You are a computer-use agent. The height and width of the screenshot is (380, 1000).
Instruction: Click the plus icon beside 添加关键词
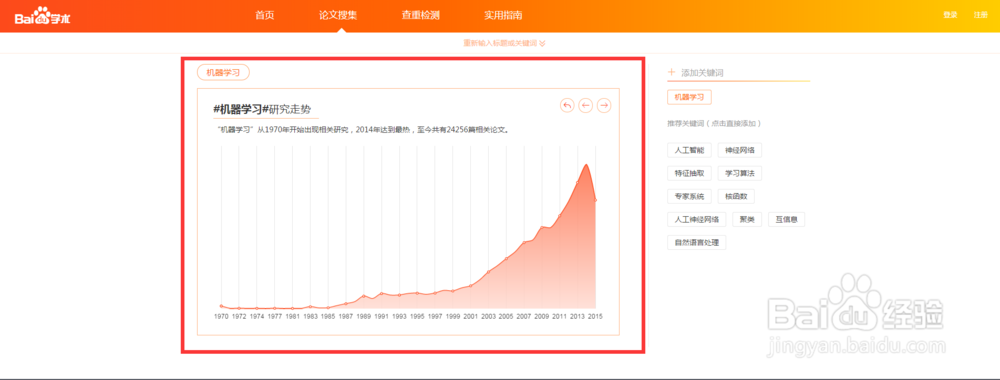(671, 72)
